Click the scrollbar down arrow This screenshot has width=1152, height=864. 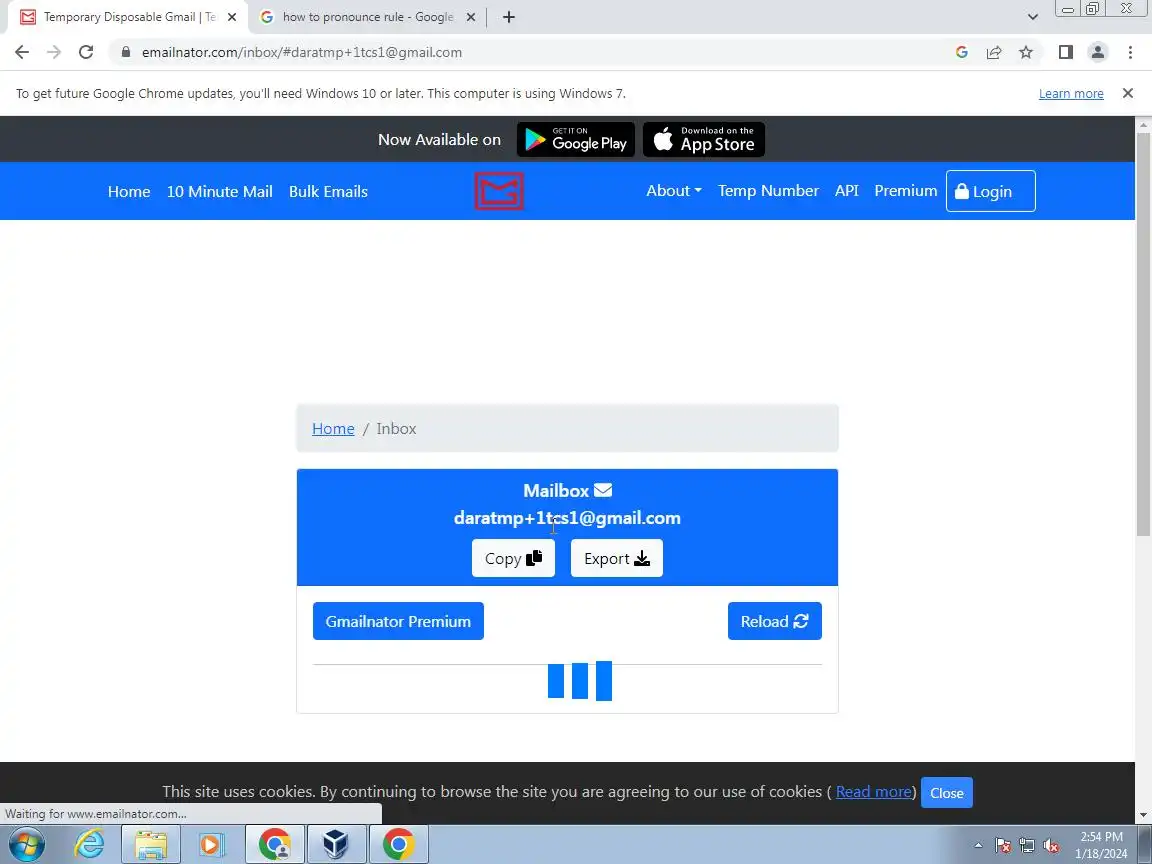[x=1143, y=815]
